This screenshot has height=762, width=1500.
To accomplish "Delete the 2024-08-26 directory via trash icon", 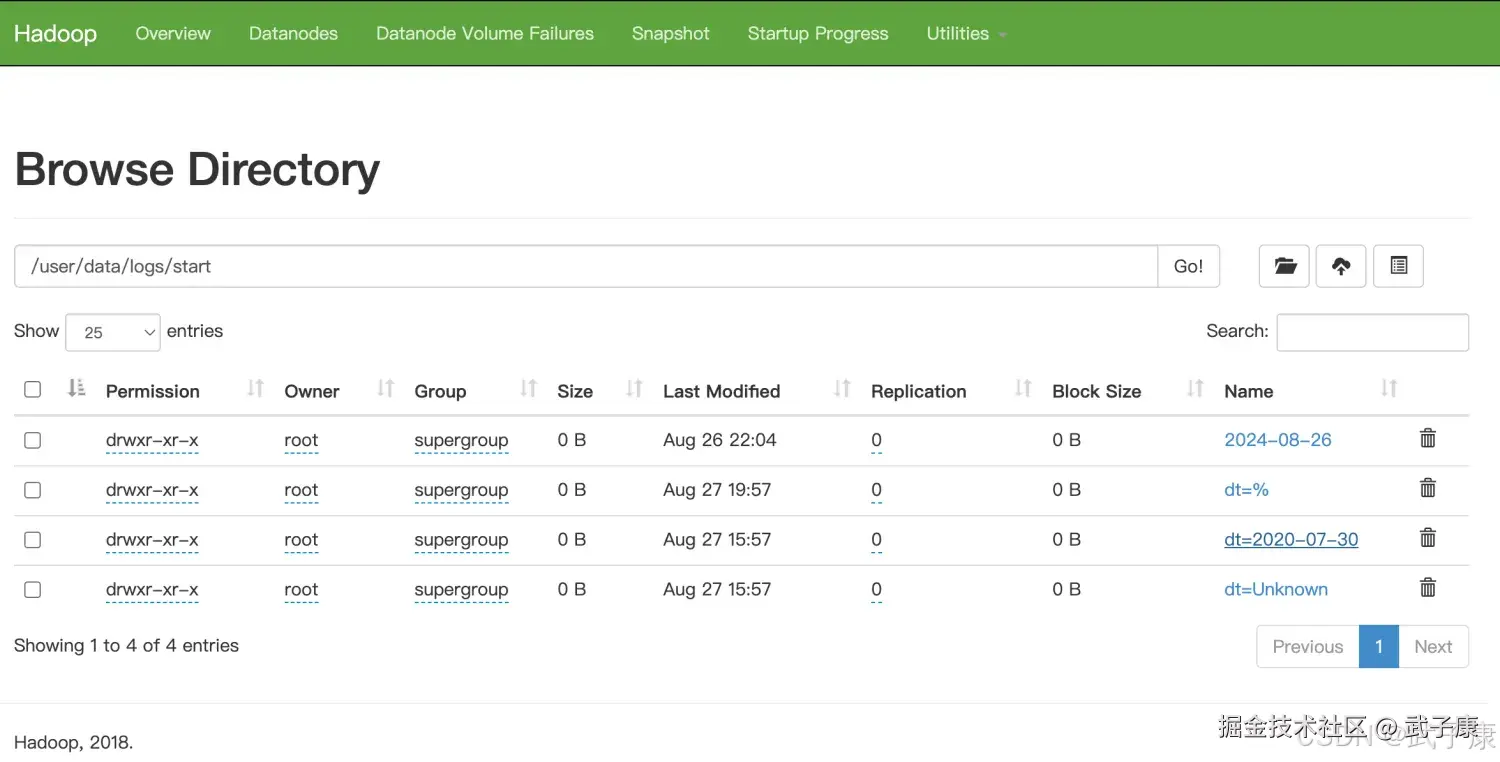I will 1428,439.
